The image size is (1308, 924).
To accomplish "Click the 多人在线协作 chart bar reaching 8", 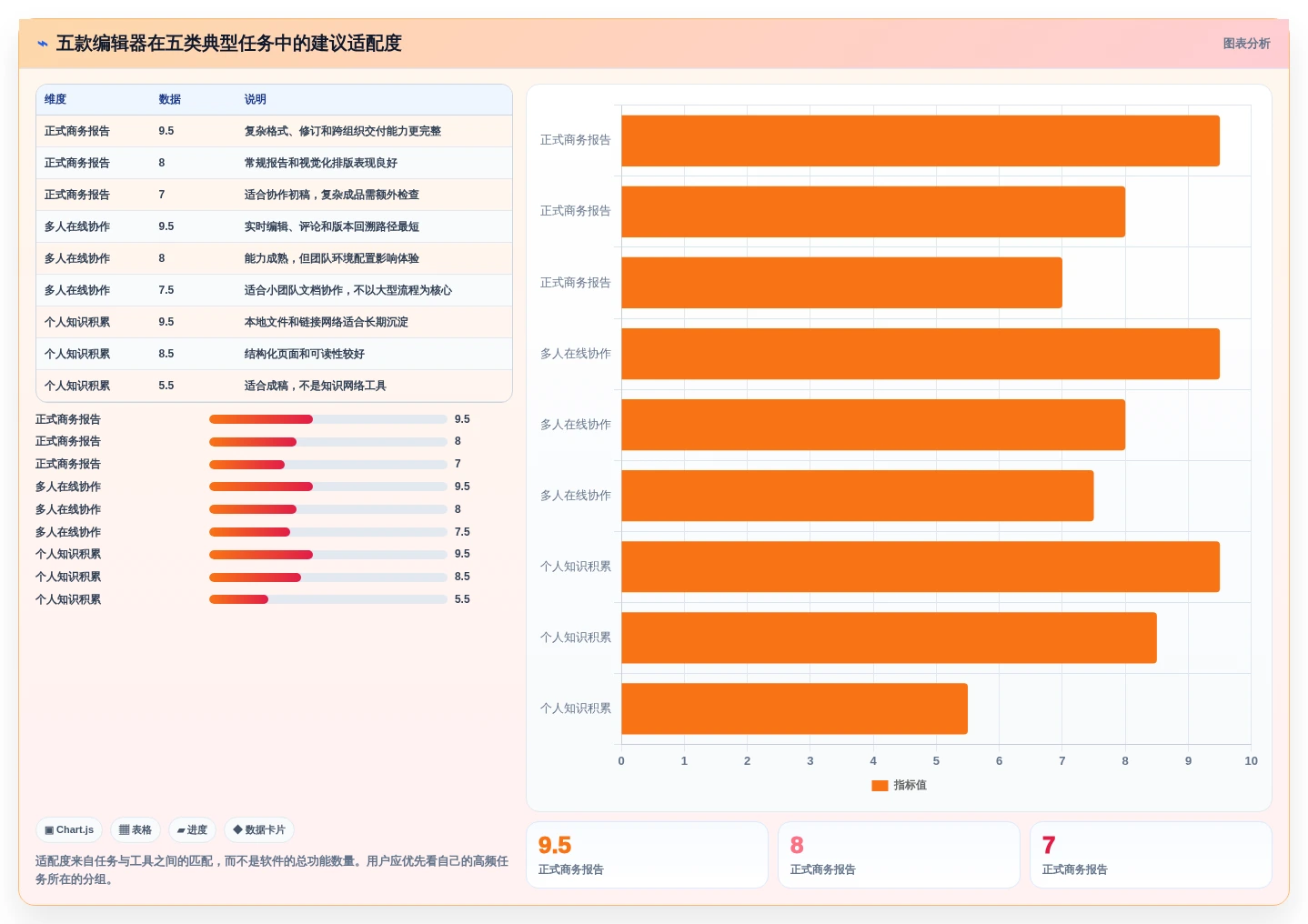I will [873, 425].
